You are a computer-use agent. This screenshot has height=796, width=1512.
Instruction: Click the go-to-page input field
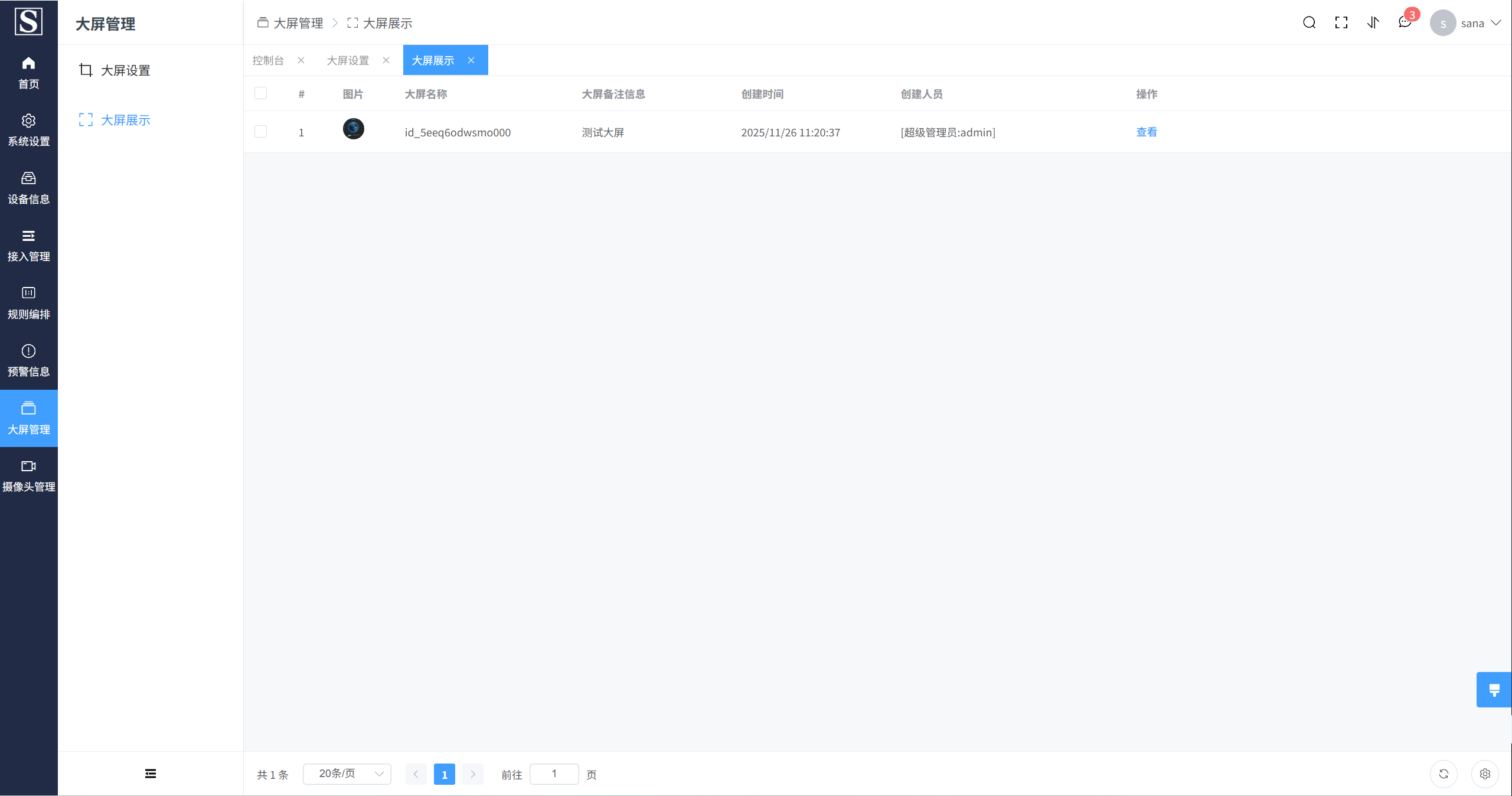click(554, 774)
